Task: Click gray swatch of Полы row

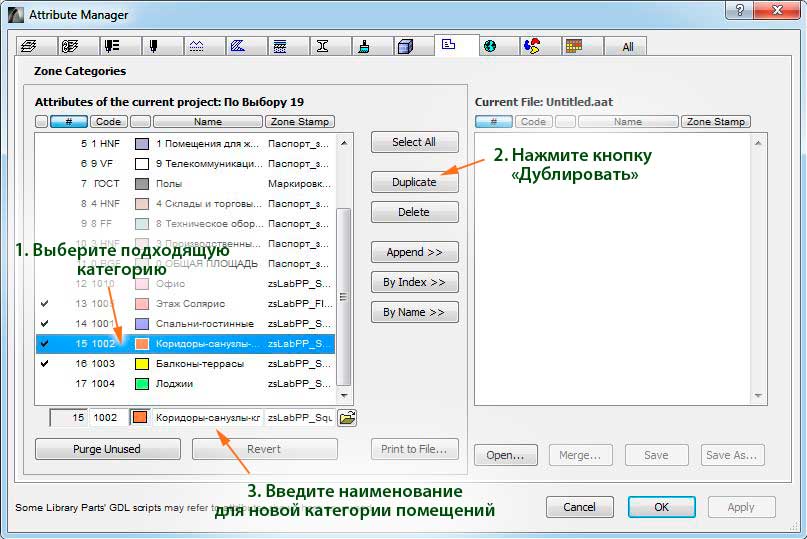Action: point(142,184)
